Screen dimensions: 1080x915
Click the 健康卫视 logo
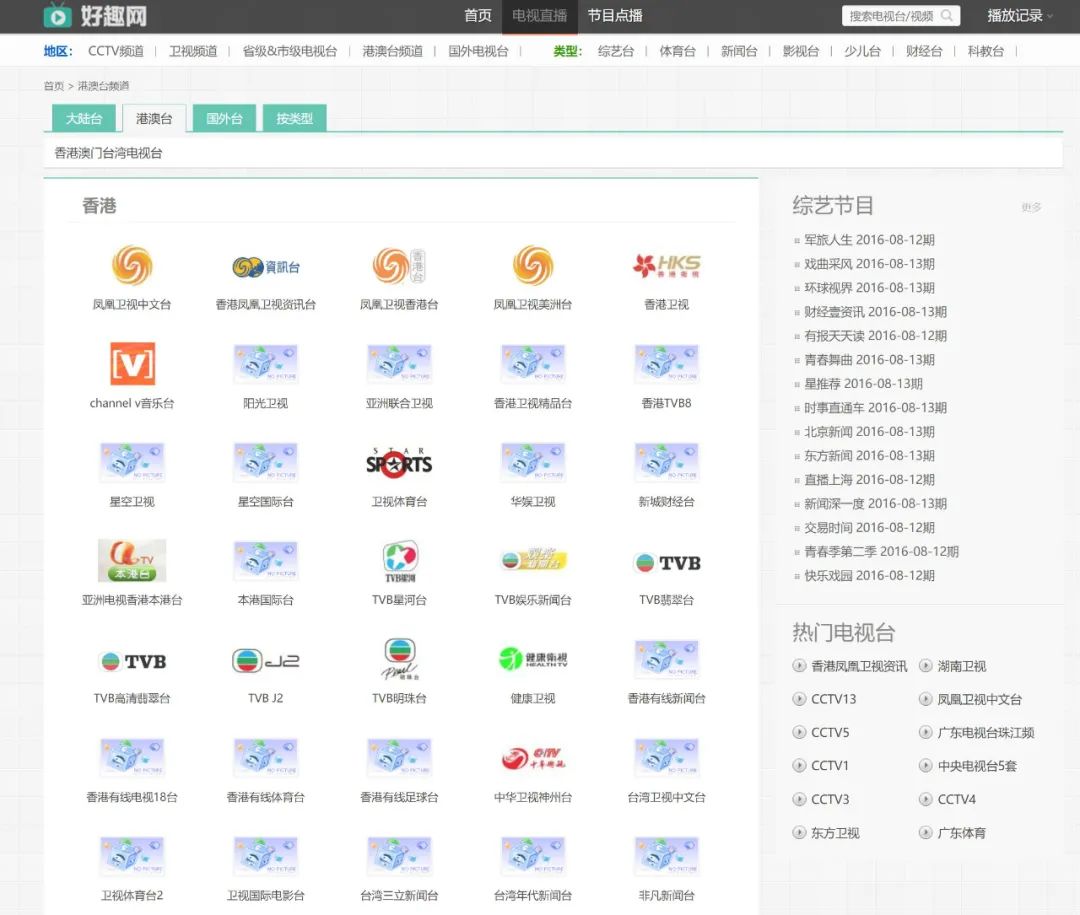pyautogui.click(x=532, y=659)
